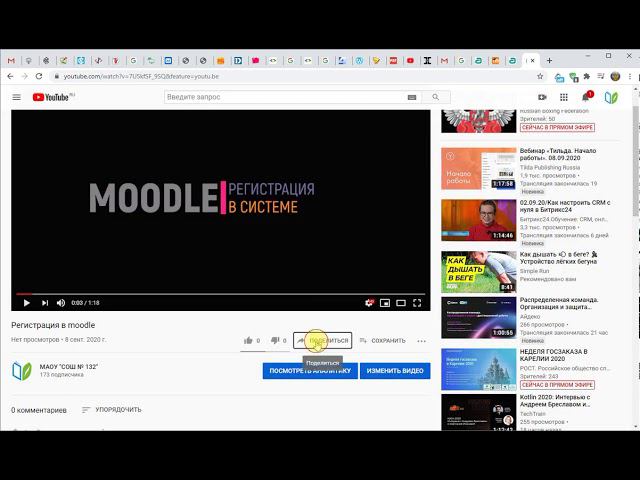This screenshot has width=640, height=480.
Task: Open Распределенная команда video title
Action: tap(559, 303)
